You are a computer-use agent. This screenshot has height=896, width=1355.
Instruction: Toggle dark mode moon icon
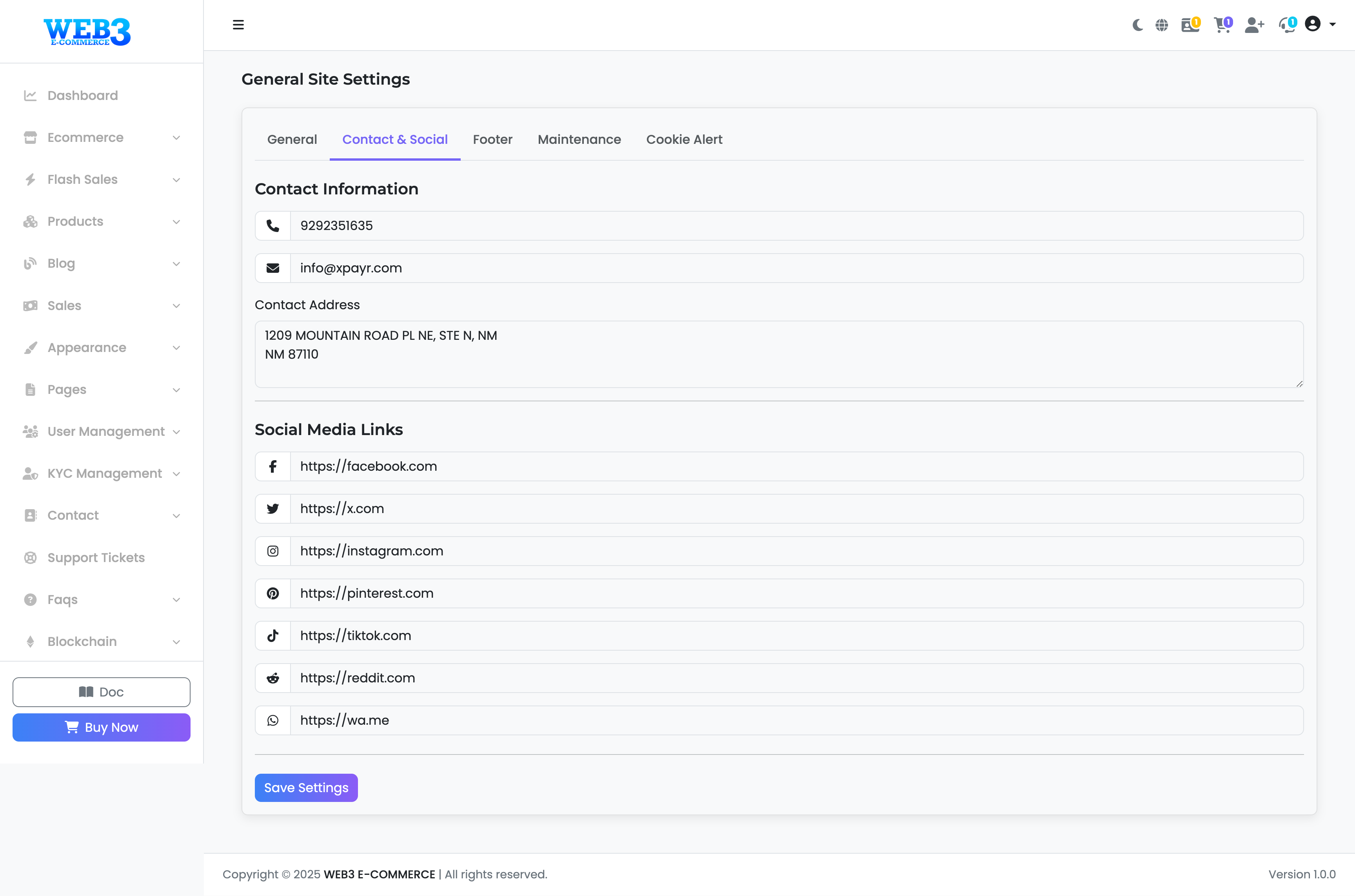point(1137,25)
